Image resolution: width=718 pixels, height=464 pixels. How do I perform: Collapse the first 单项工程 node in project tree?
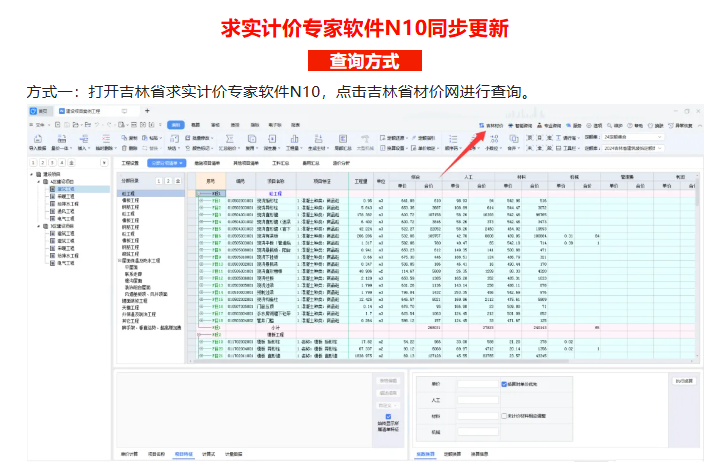point(38,181)
